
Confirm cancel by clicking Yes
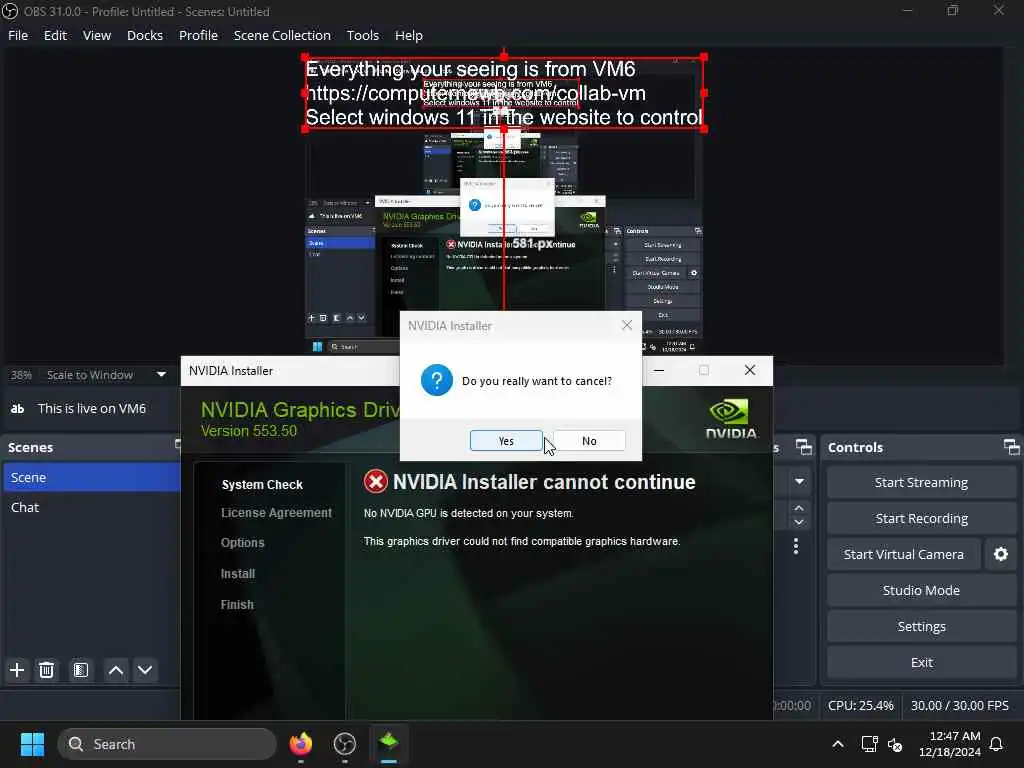[x=506, y=441]
